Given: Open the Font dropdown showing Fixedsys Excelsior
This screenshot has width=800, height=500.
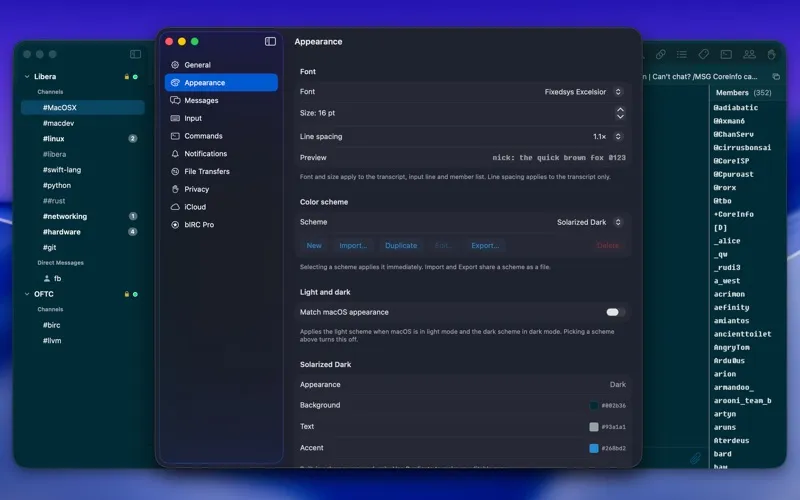Looking at the screenshot, I should 583,92.
